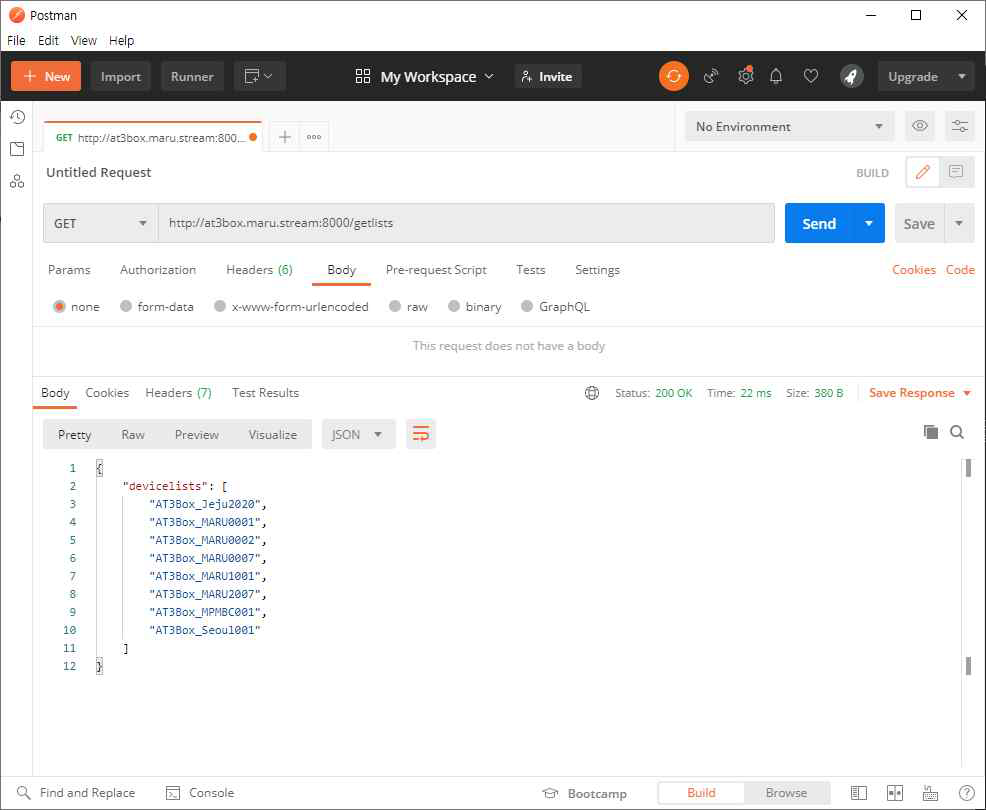
Task: Open Console from the bottom bar
Action: [x=200, y=793]
